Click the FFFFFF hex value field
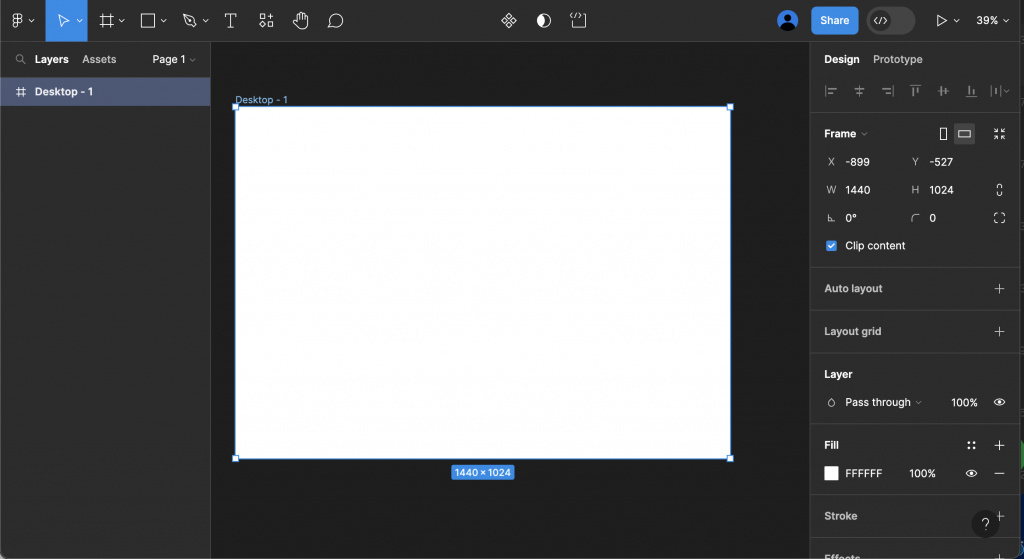The width and height of the screenshot is (1024, 559). 863,473
